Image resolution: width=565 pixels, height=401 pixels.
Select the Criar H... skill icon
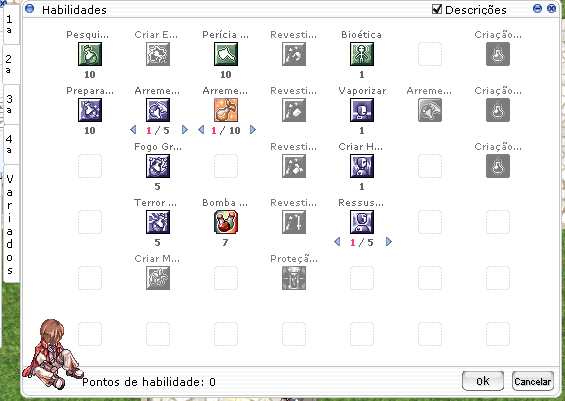point(362,166)
